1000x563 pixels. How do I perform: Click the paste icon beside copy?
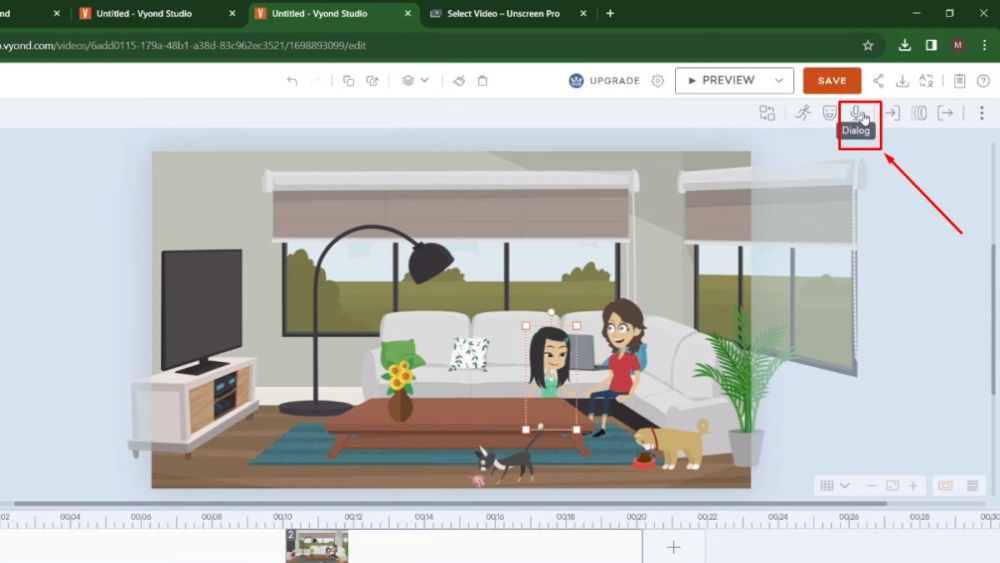(372, 81)
